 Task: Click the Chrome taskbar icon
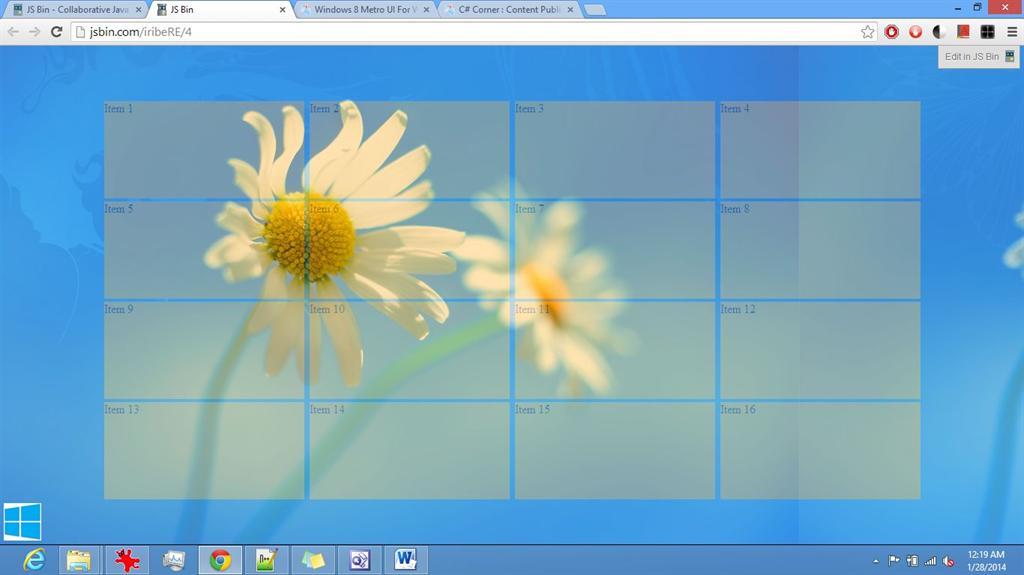220,560
